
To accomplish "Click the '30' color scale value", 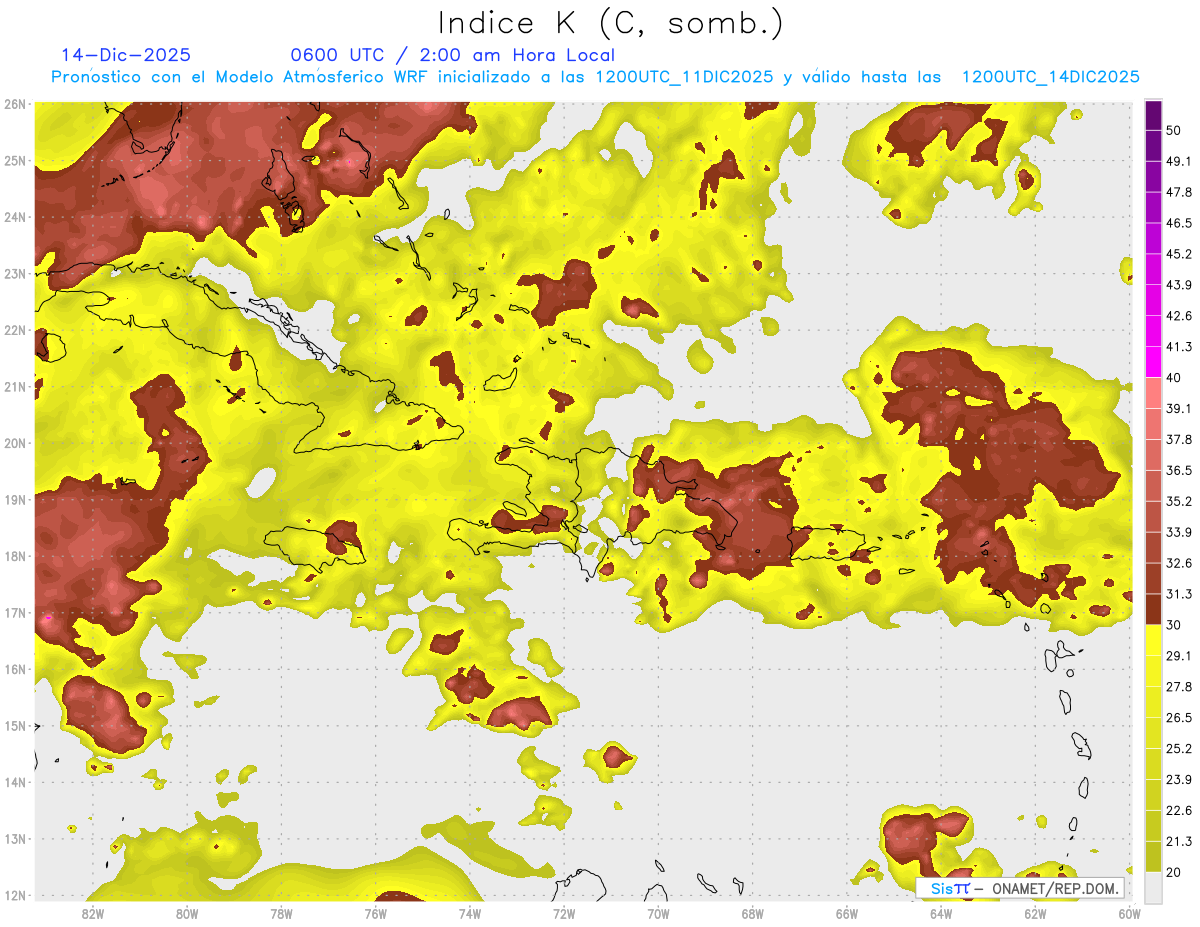I will coord(1174,625).
